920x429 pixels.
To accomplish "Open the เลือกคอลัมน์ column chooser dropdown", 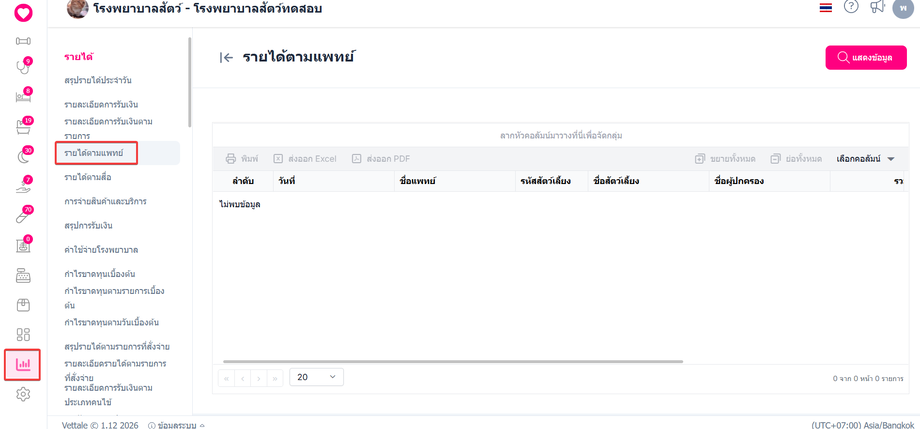I will 865,158.
